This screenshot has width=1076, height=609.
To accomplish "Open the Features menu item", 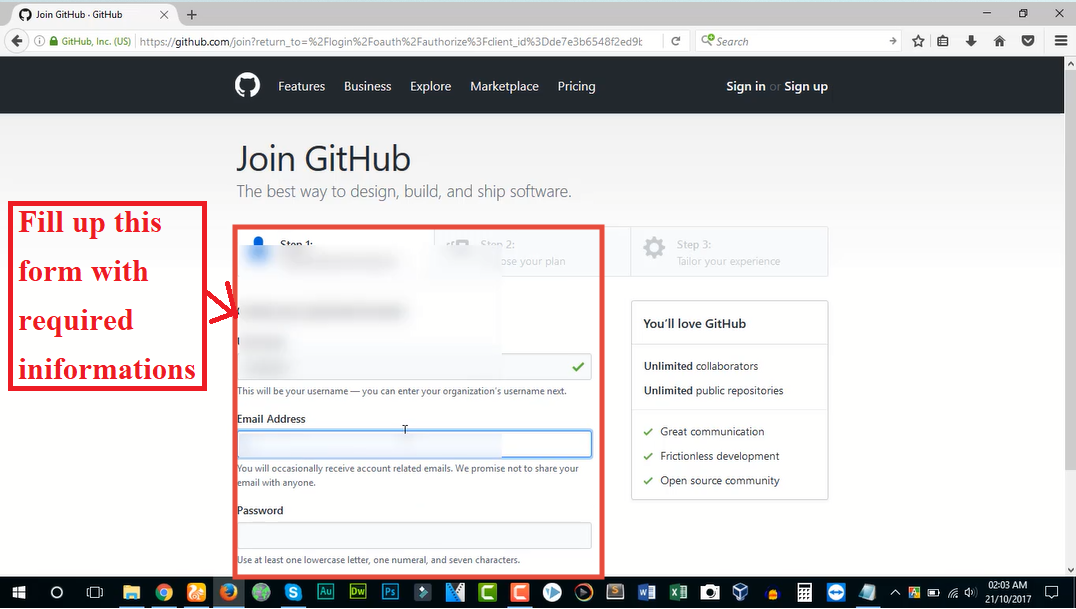I will pos(301,87).
